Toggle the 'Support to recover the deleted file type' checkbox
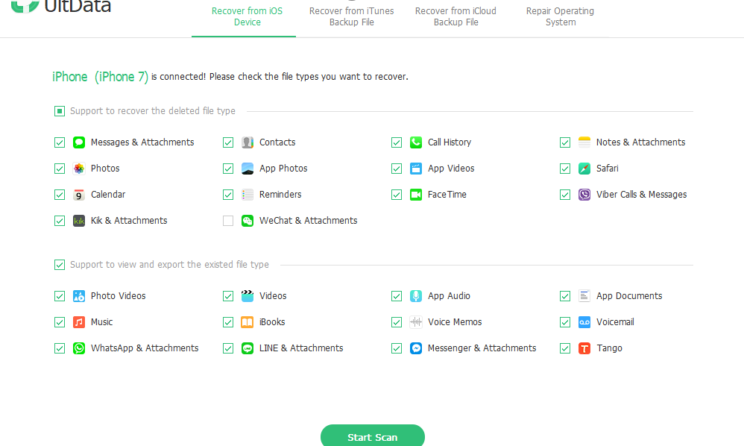Screen dimensions: 744x446 tap(59, 111)
